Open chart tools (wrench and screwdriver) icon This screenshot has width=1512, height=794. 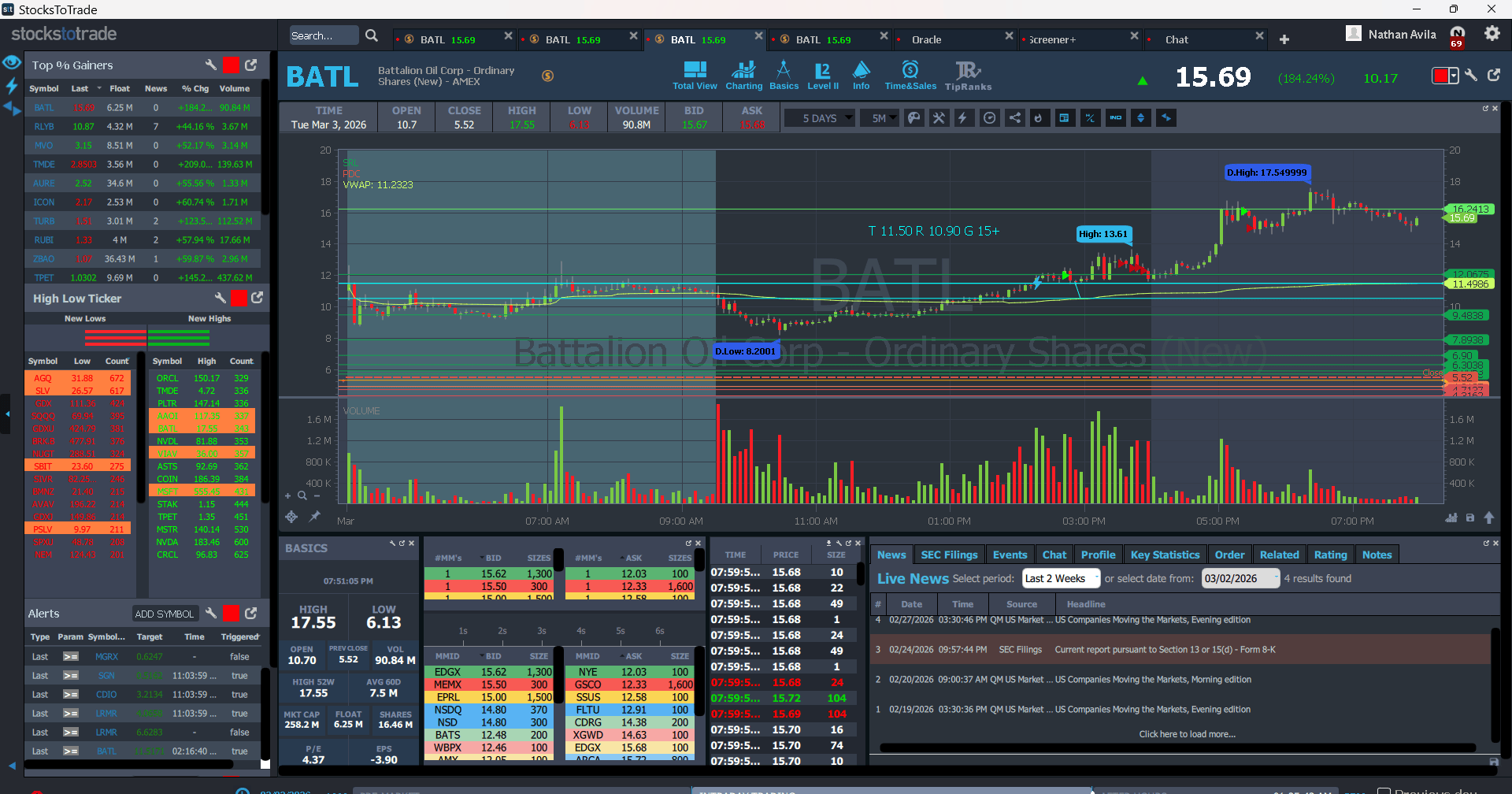[x=939, y=118]
